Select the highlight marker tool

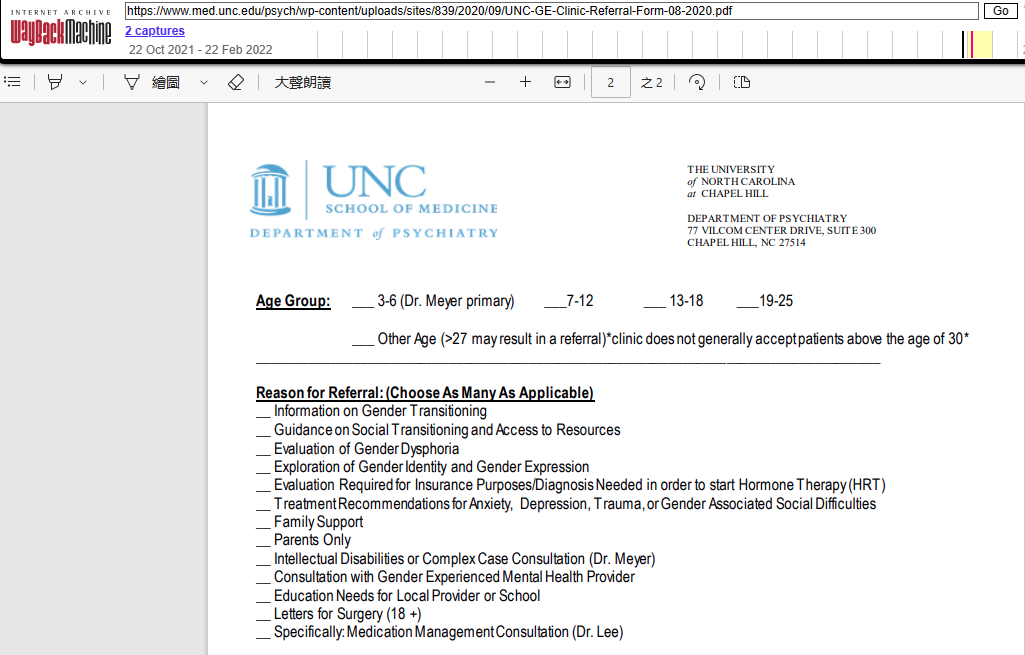pyautogui.click(x=56, y=82)
